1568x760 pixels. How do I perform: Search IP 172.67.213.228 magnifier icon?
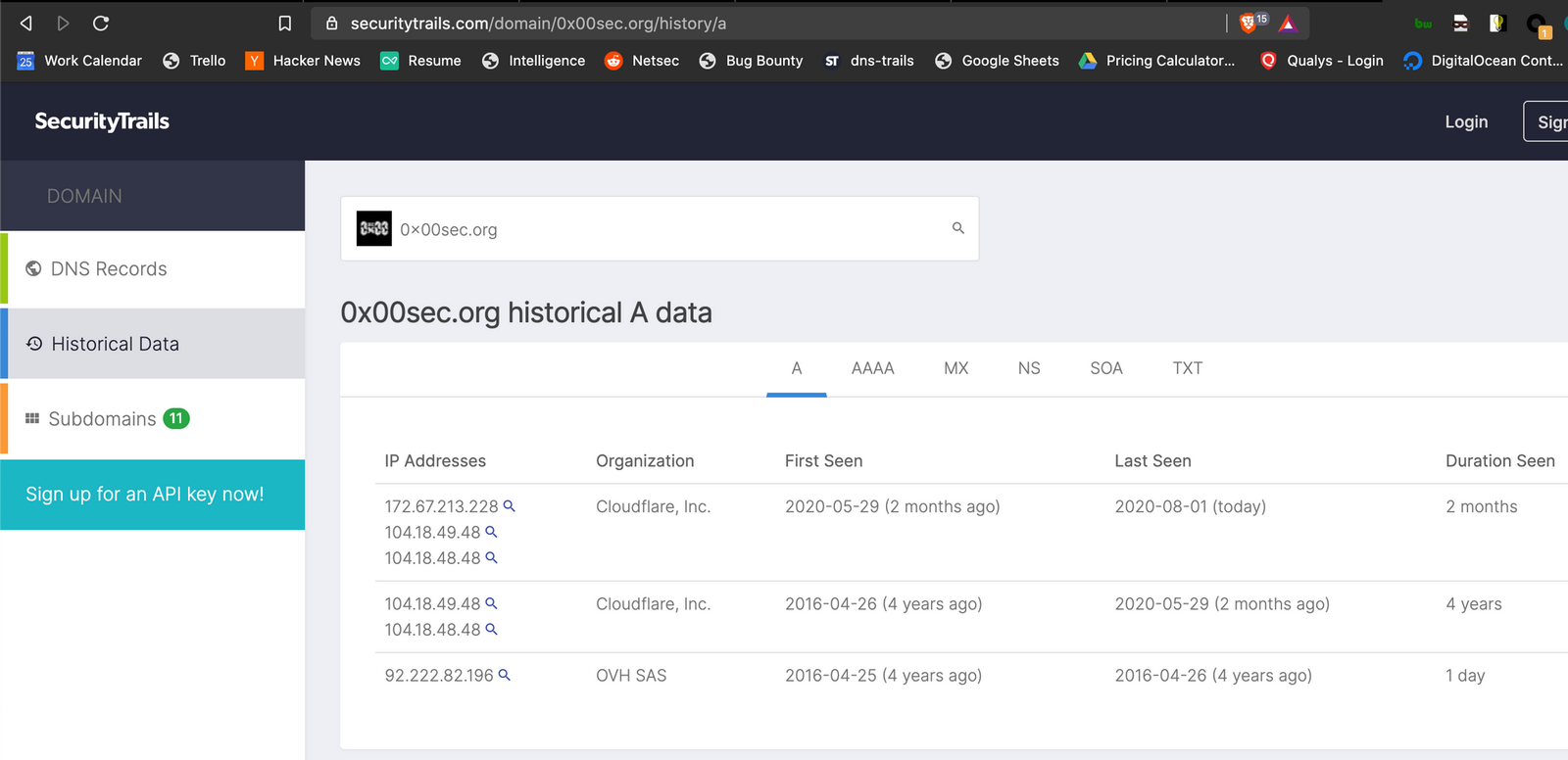(x=510, y=506)
